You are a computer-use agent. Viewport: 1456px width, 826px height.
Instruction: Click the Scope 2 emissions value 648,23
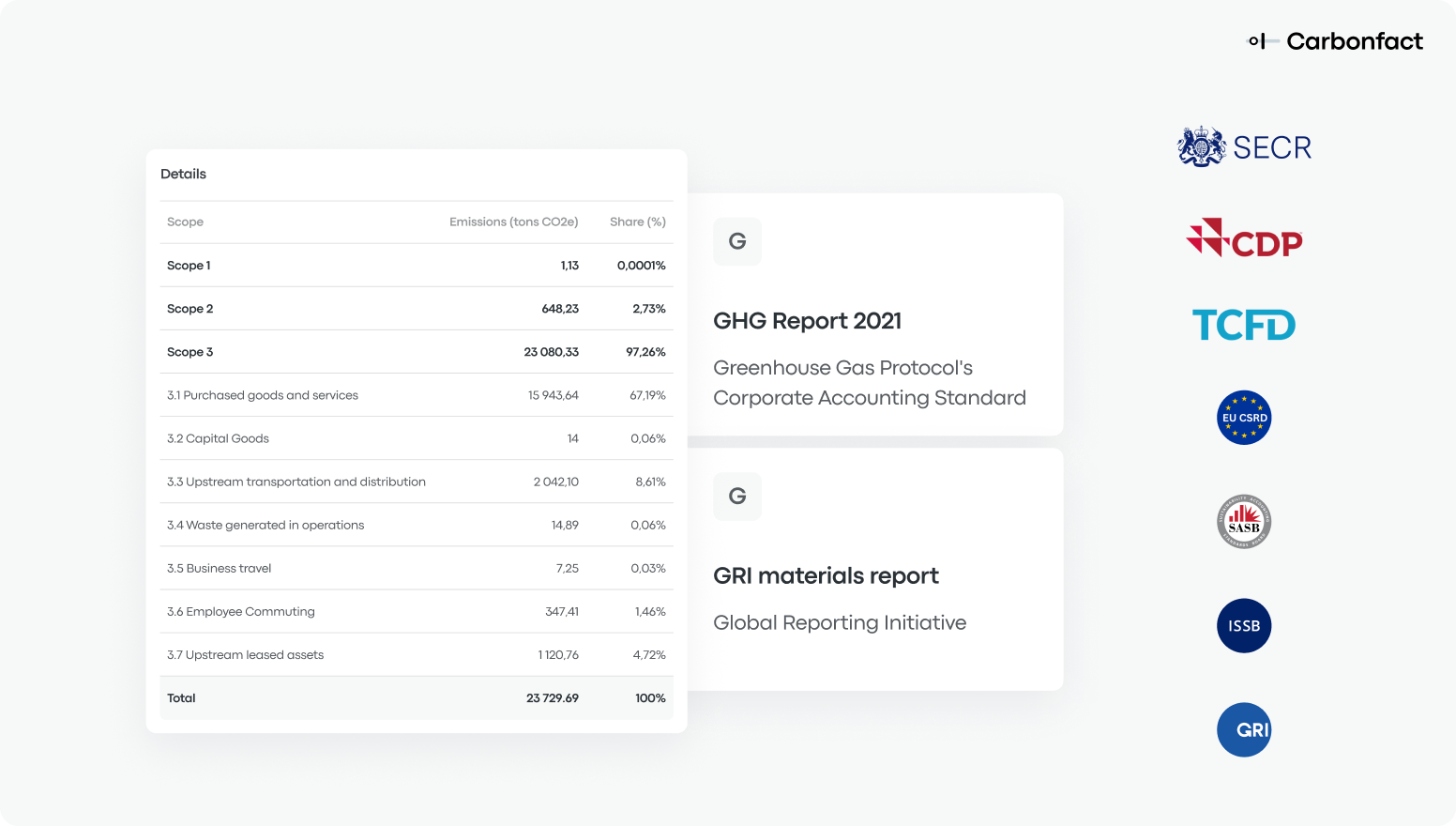(x=560, y=309)
